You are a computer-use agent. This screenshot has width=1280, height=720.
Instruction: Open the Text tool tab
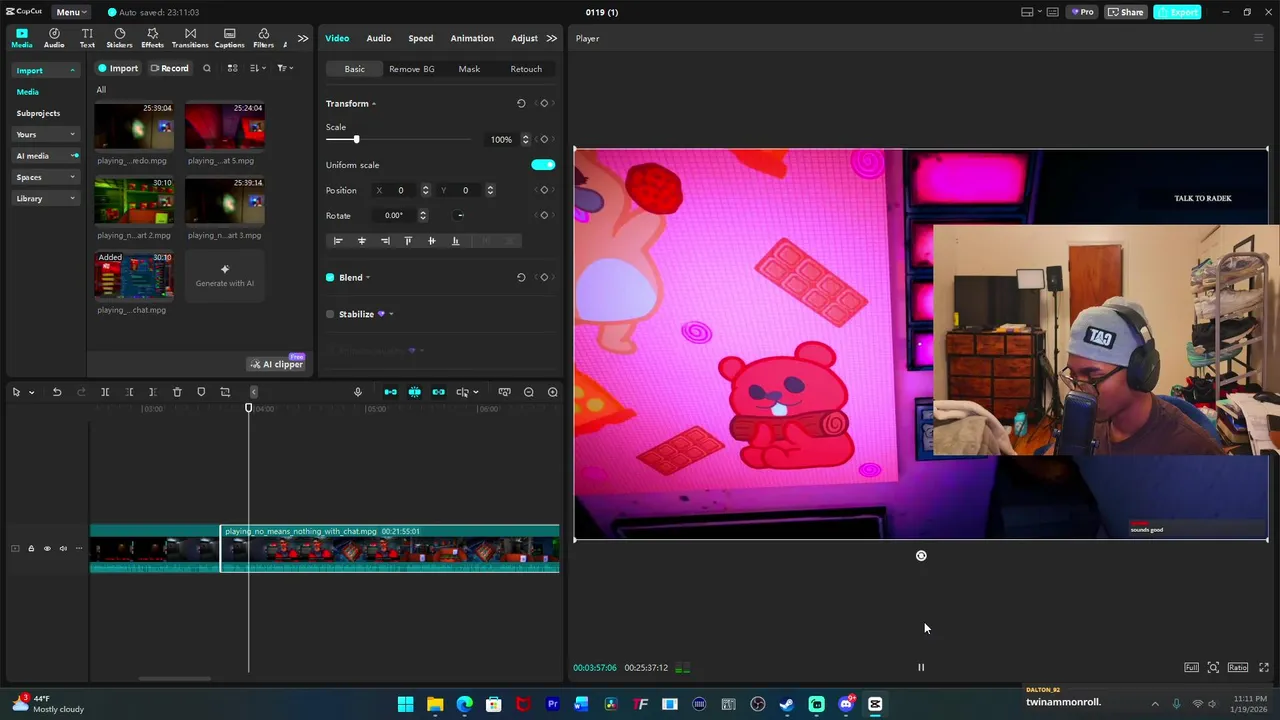[x=87, y=38]
